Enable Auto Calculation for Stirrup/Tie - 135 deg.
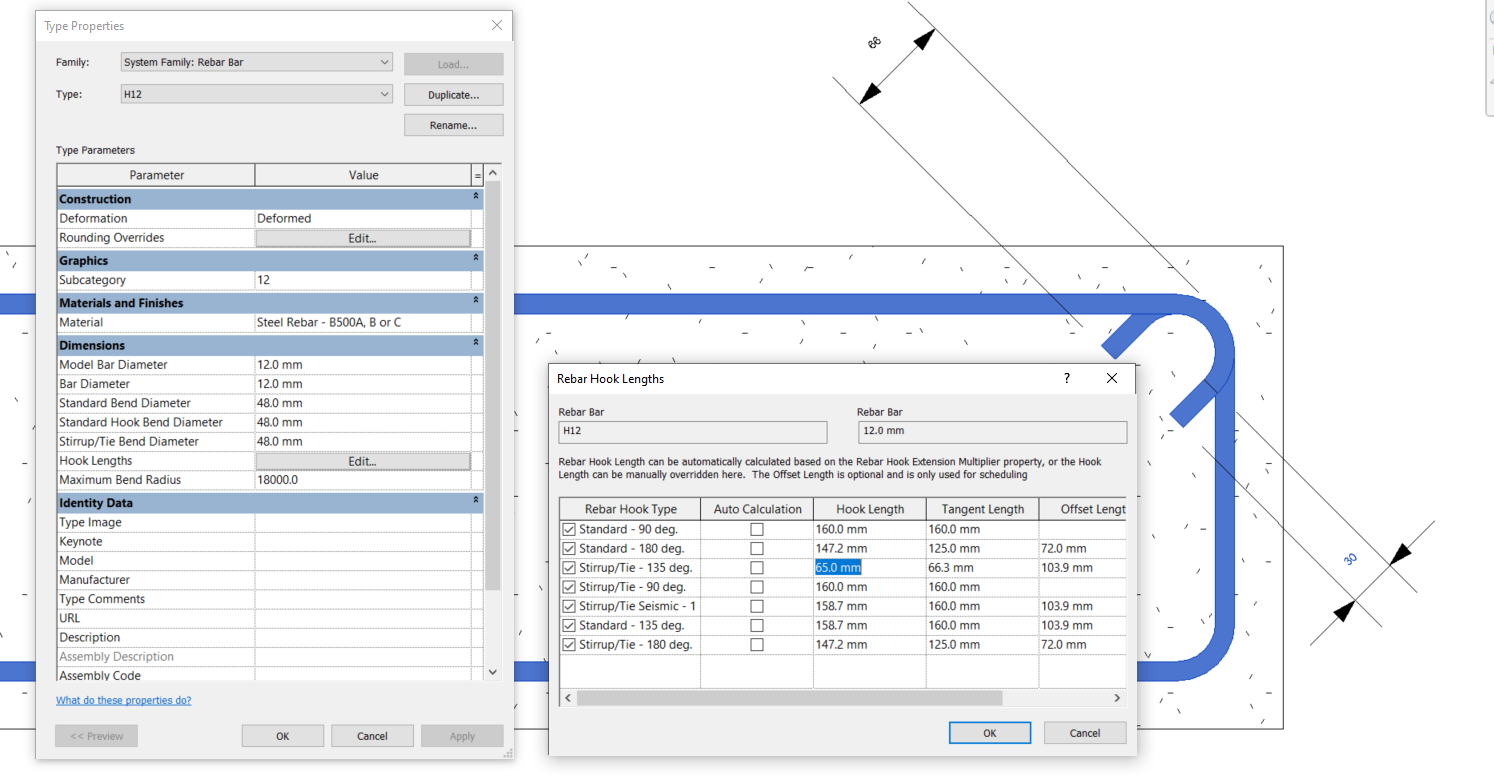1494x781 pixels. click(x=757, y=567)
